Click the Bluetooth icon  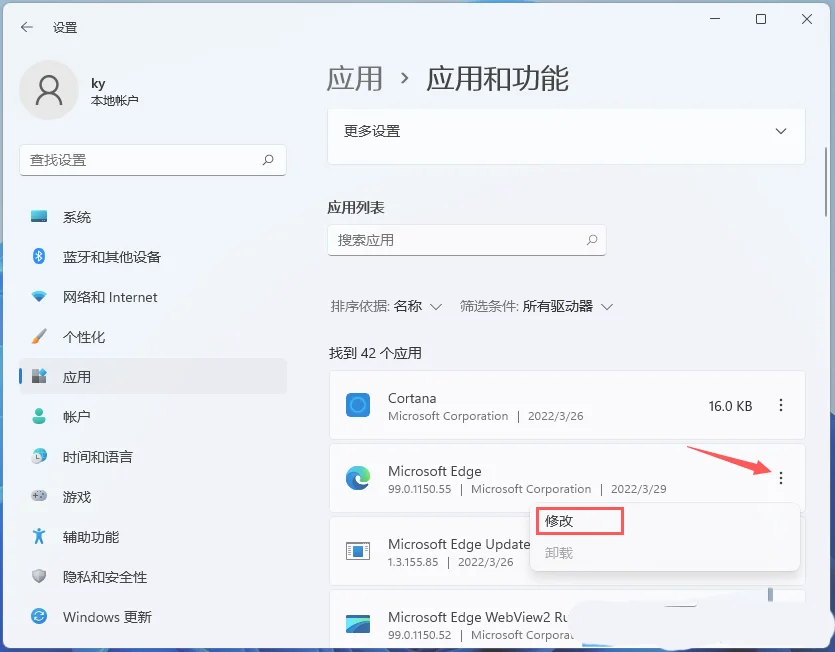click(39, 256)
